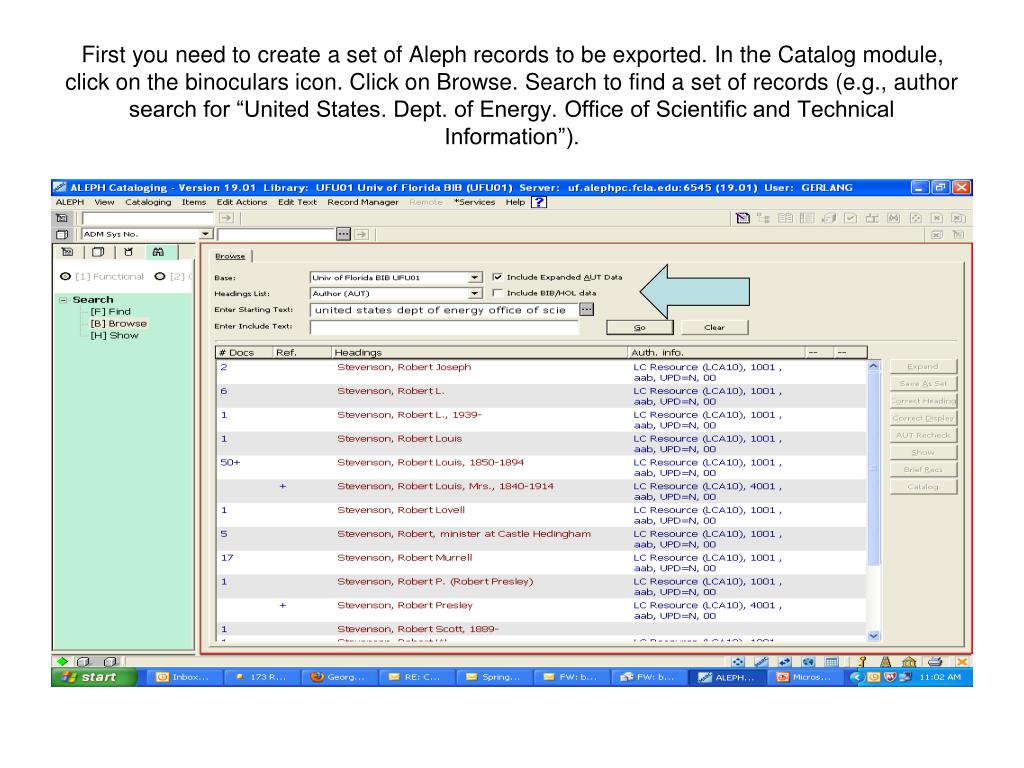Select the [2] radio button in left pane

[160, 276]
